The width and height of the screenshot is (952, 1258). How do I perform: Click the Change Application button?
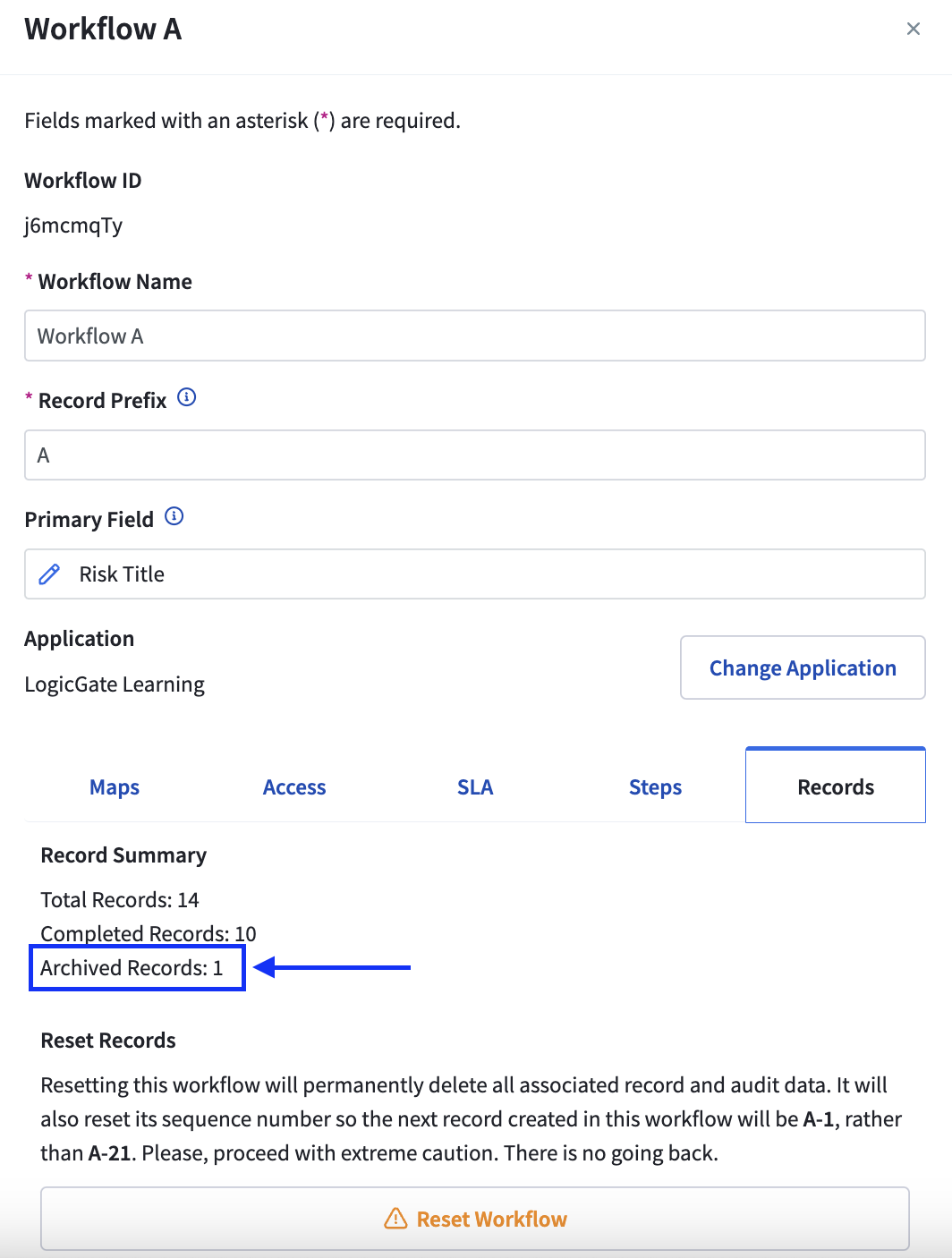[x=803, y=667]
